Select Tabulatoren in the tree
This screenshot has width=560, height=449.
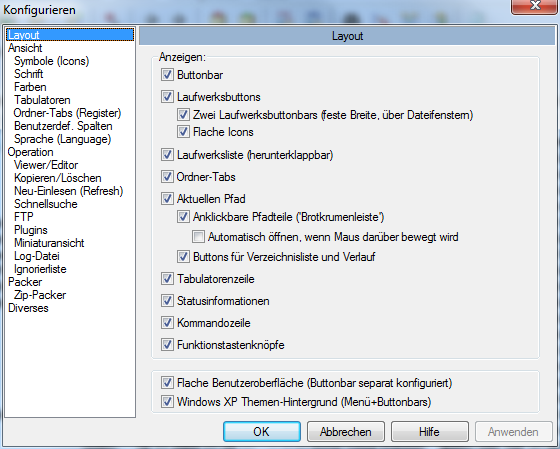[42, 100]
